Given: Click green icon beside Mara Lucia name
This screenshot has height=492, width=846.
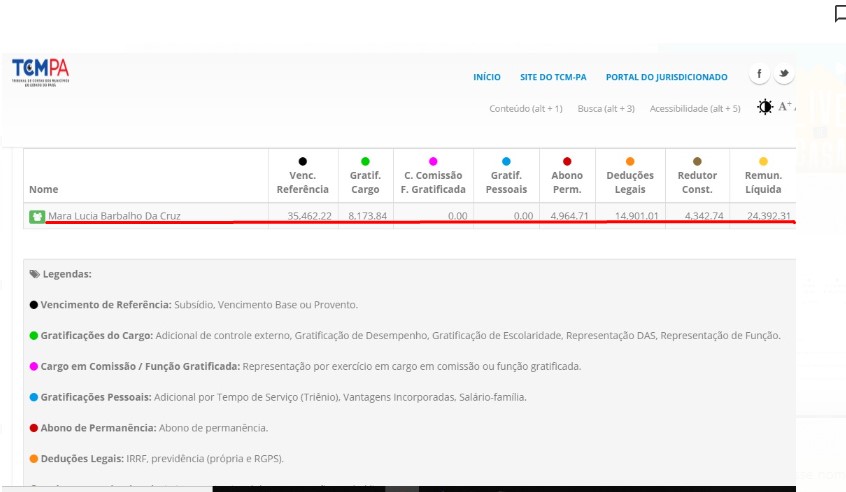Looking at the screenshot, I should (37, 216).
